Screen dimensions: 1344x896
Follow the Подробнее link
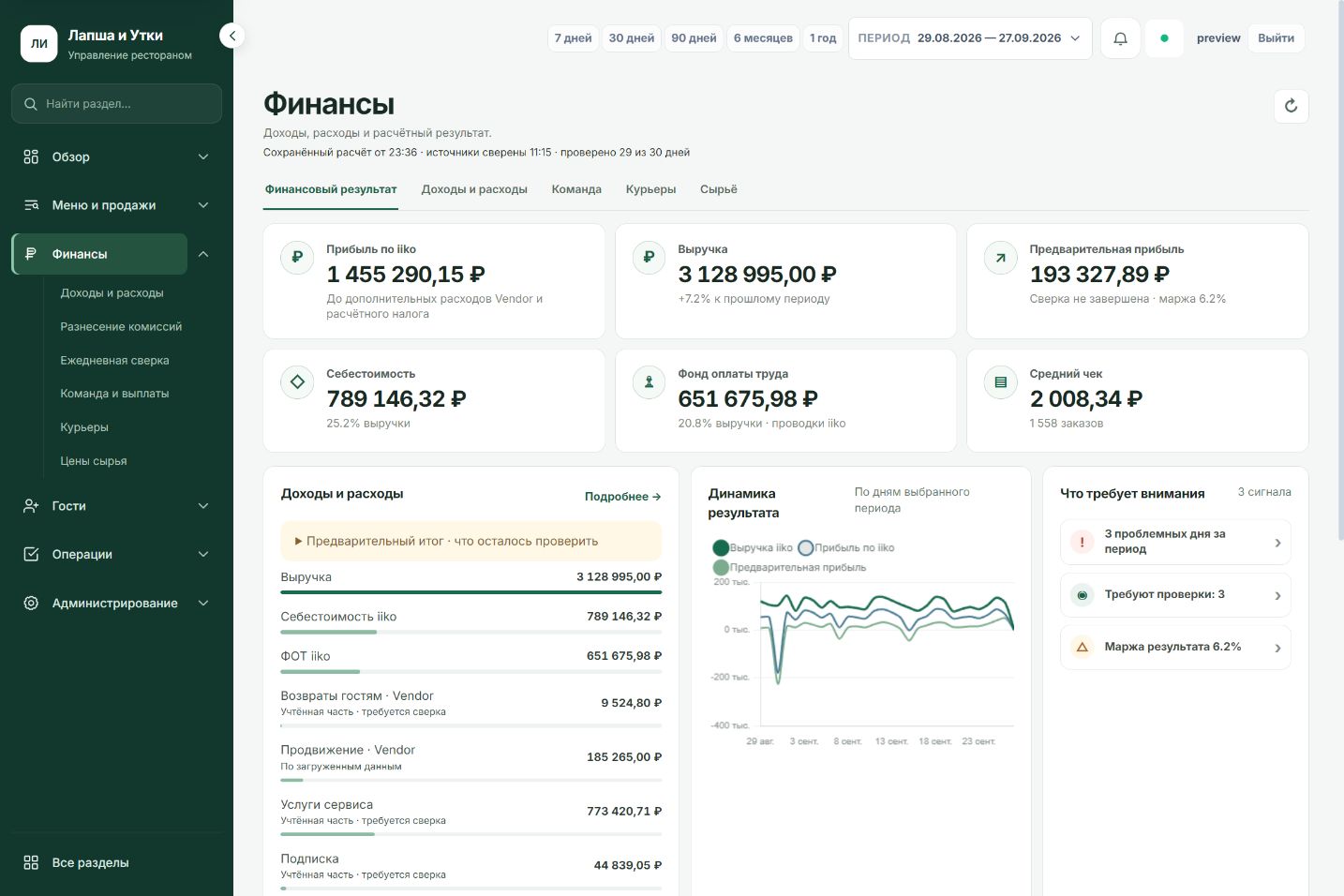[623, 497]
